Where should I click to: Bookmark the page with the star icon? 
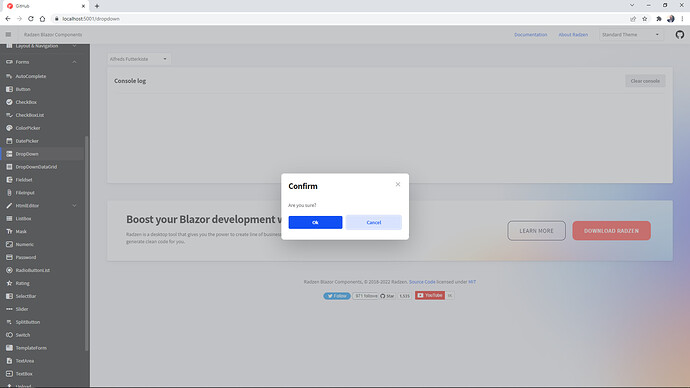click(x=645, y=19)
